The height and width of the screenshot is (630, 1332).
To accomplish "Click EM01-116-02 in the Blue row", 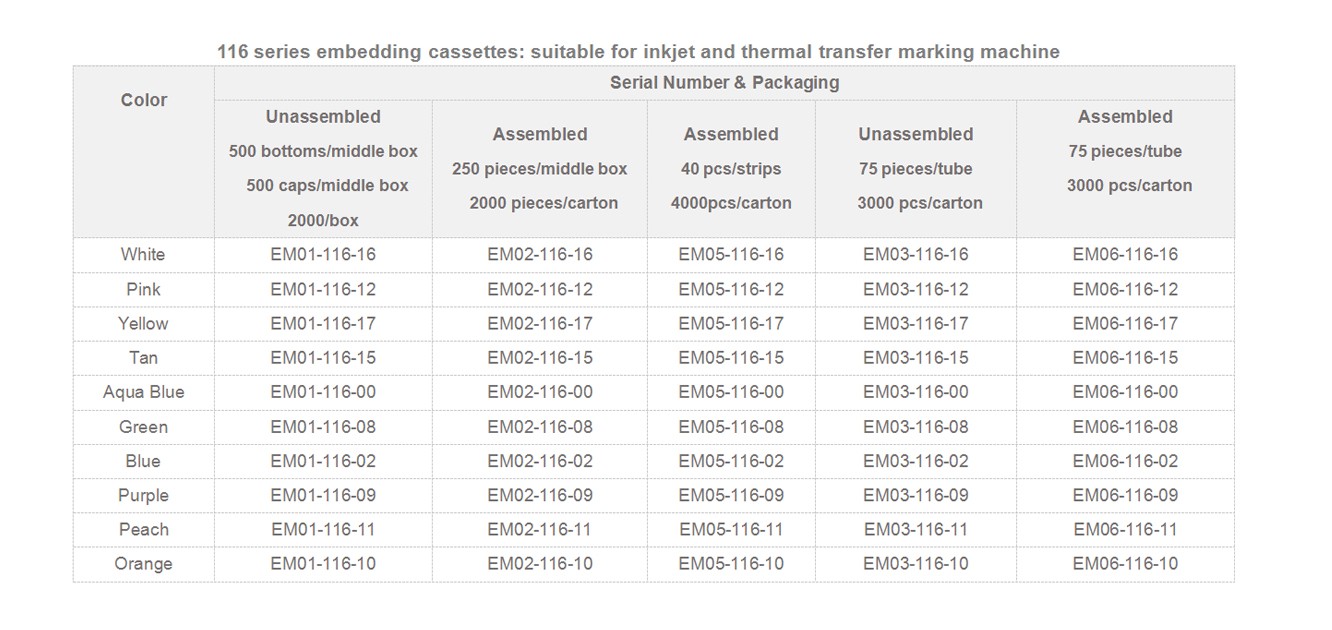I will click(x=323, y=461).
